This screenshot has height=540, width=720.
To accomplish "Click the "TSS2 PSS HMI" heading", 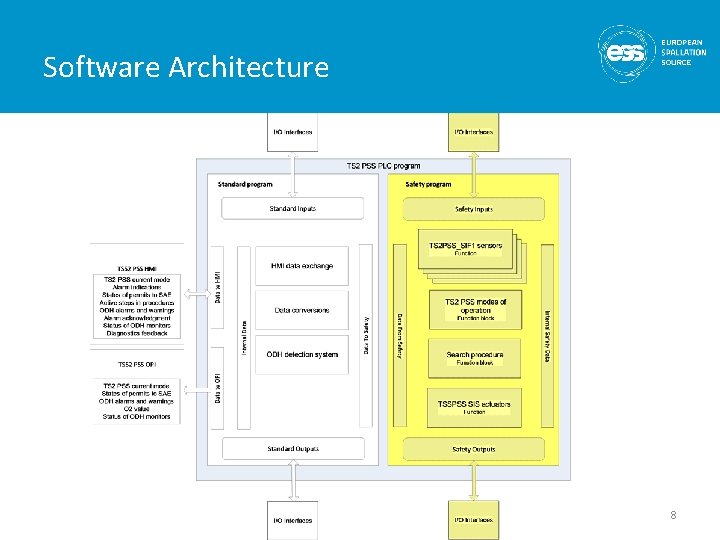I will [137, 269].
